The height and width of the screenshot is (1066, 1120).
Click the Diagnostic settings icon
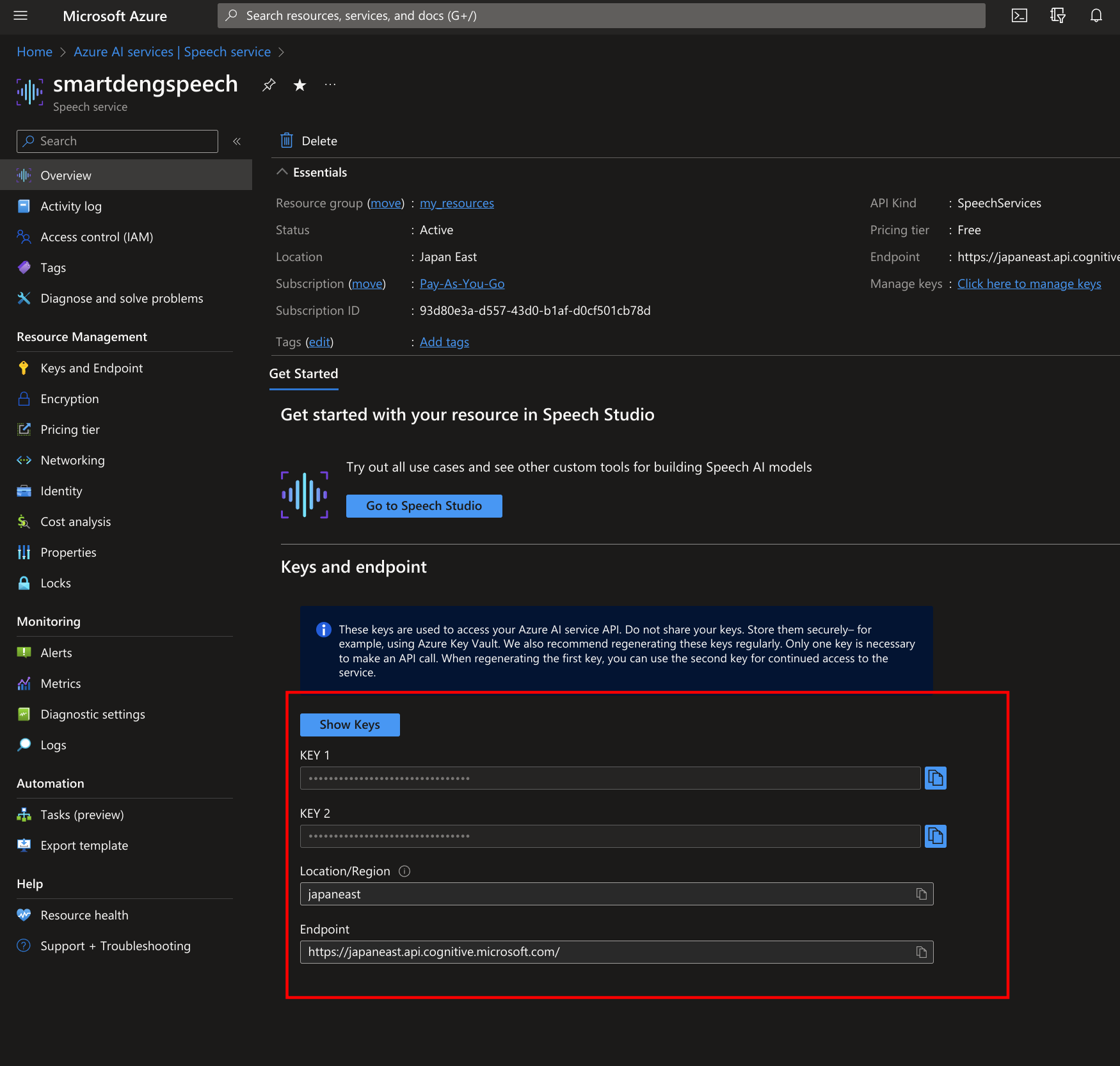[24, 714]
